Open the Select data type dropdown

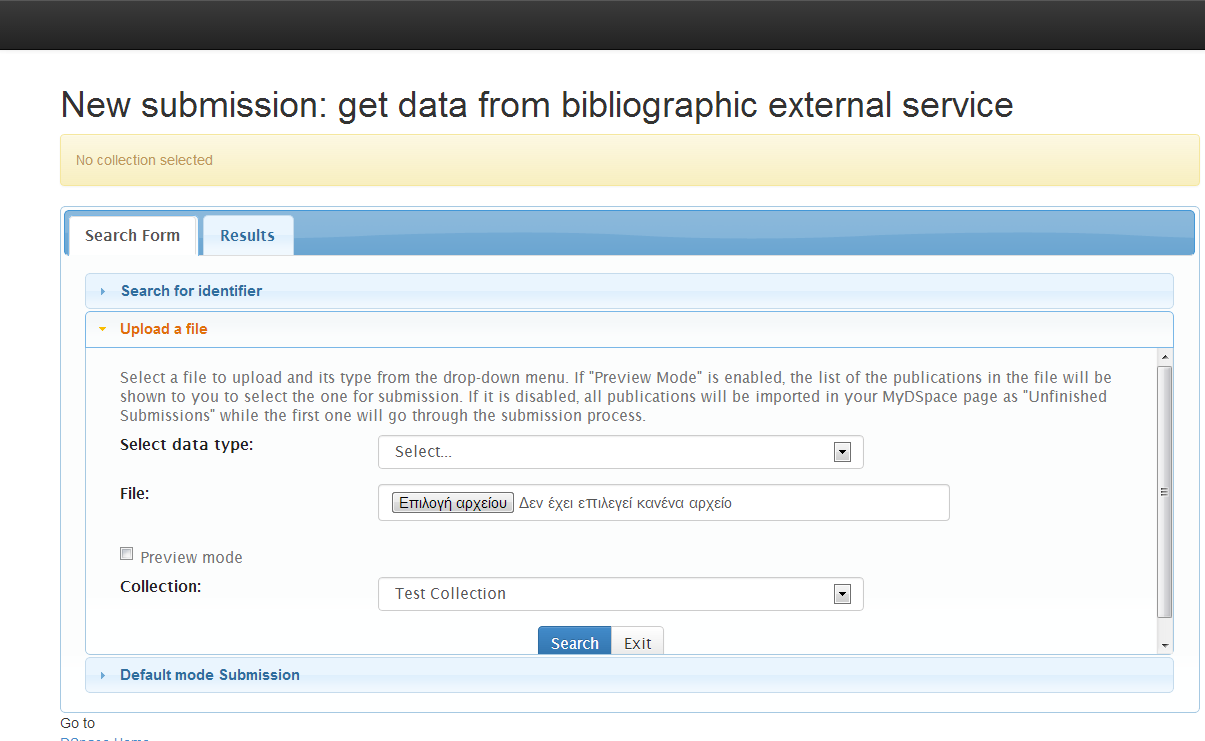tap(620, 452)
